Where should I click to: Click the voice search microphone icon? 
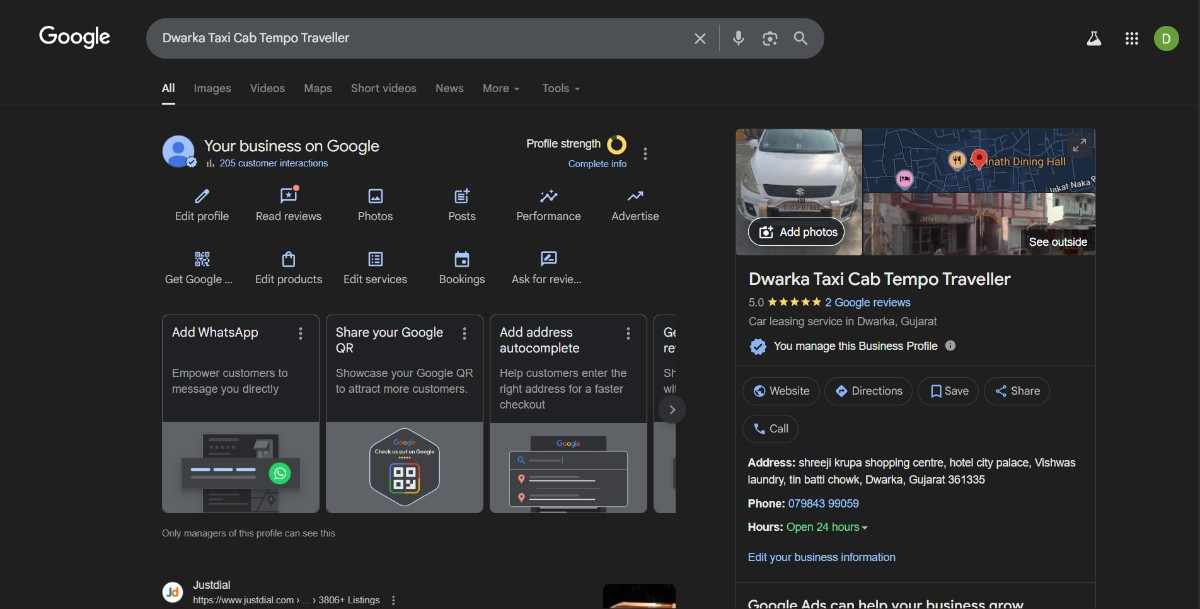click(738, 38)
